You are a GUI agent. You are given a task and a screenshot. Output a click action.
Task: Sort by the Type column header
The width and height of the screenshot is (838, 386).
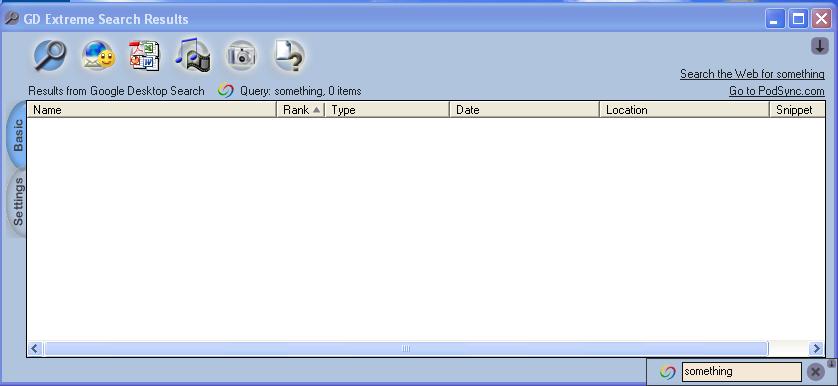pyautogui.click(x=387, y=110)
